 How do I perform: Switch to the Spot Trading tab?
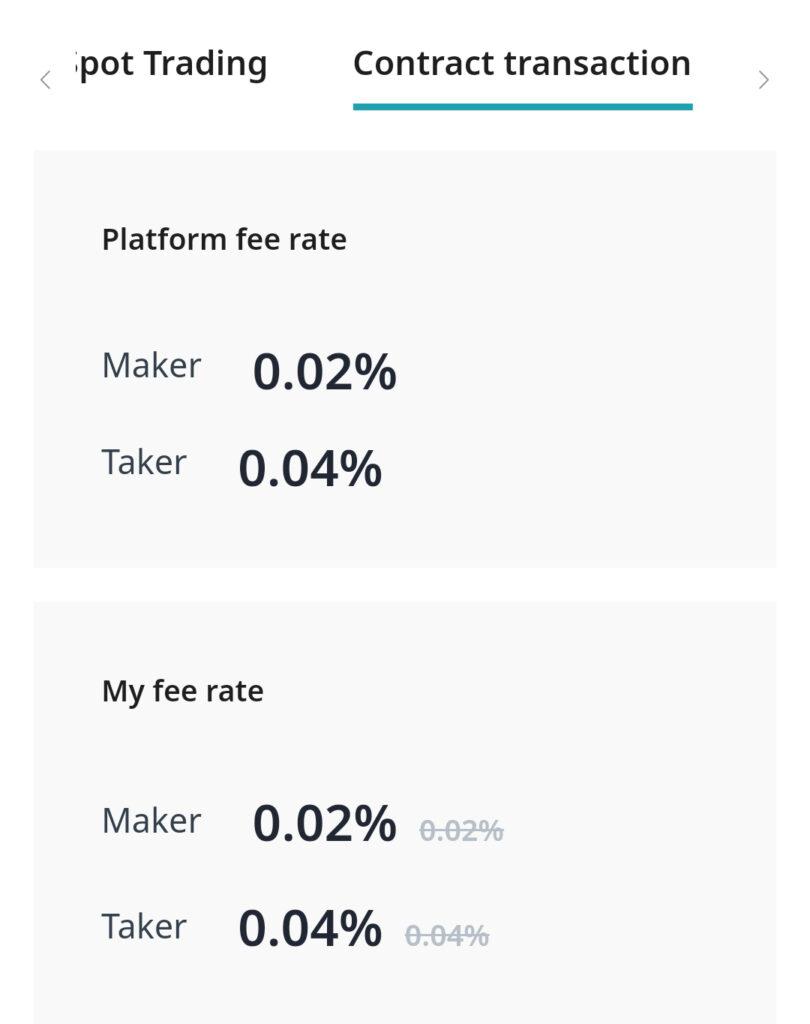click(x=171, y=65)
